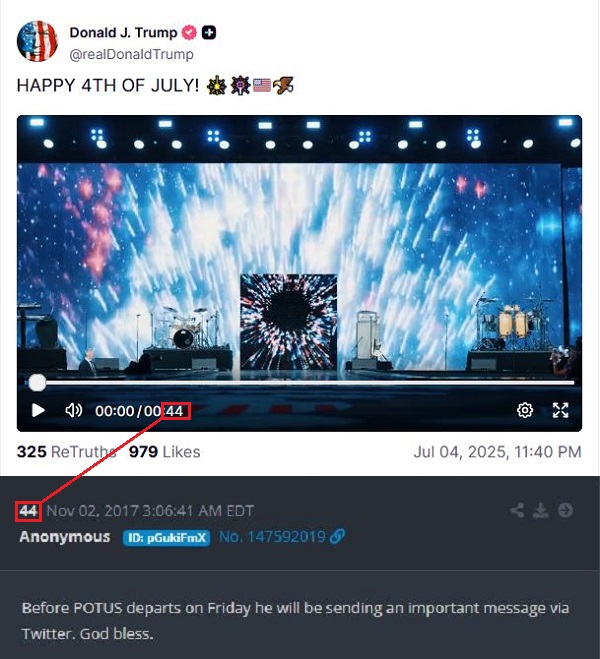600x659 pixels.
Task: Open Donald J. Trump profile avatar
Action: point(37,41)
